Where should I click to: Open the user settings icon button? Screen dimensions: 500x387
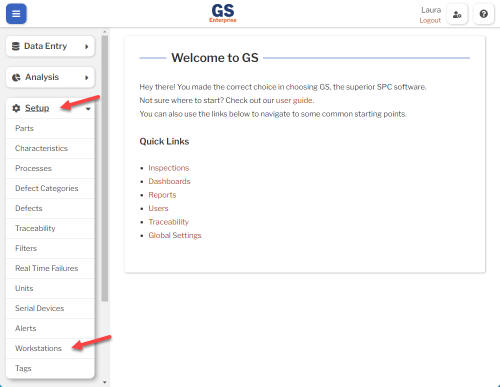coord(457,14)
